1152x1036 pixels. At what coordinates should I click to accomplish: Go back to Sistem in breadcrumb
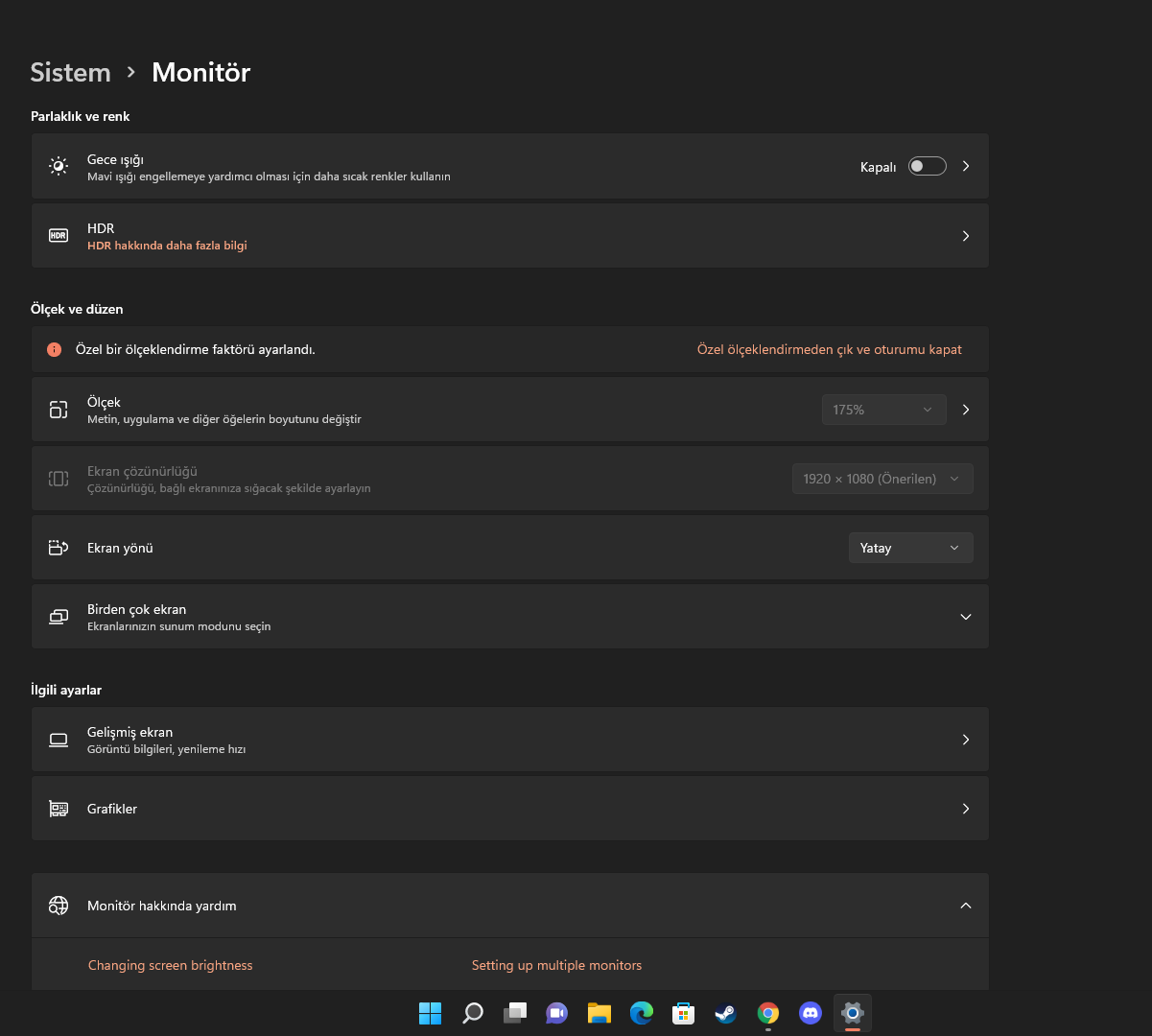(x=70, y=72)
